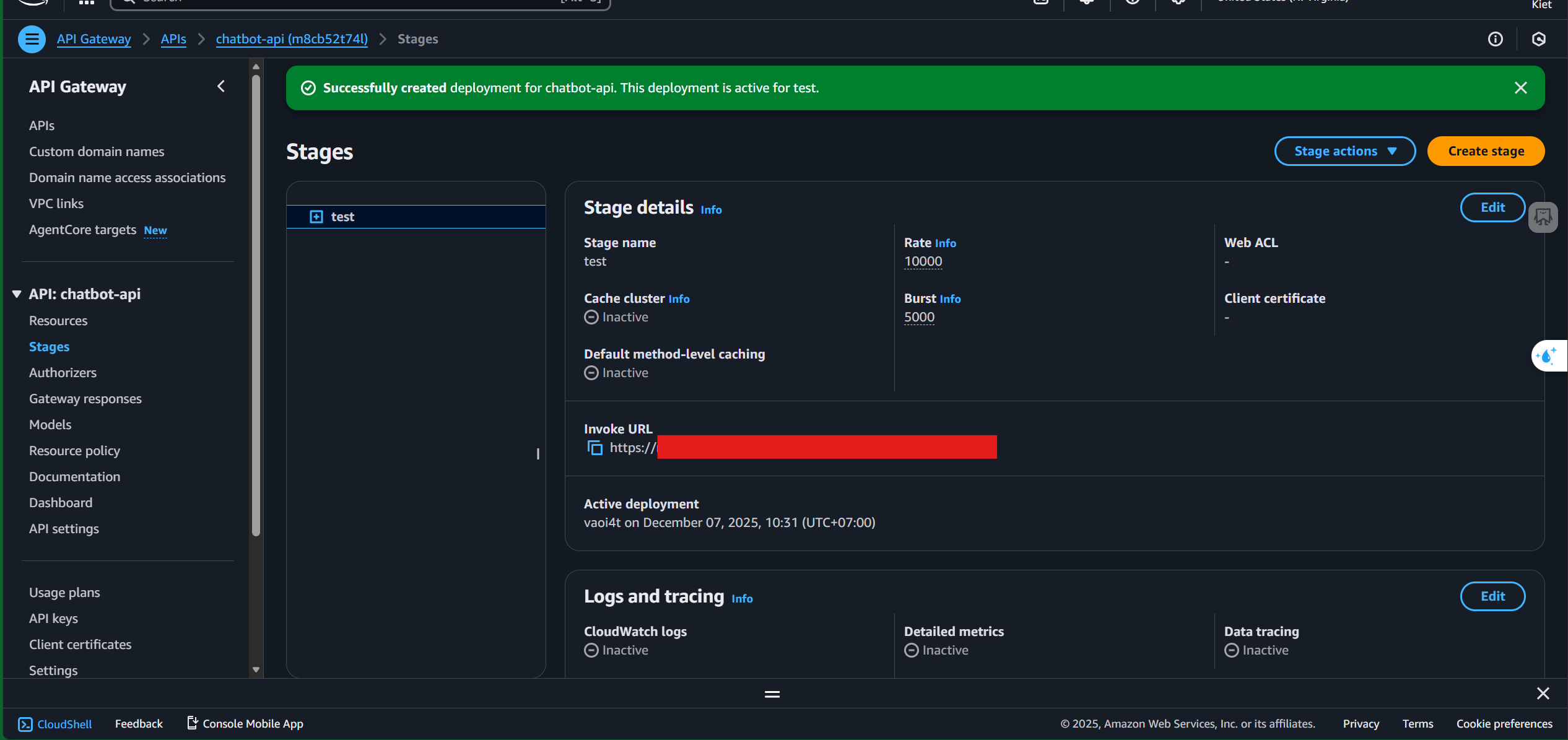This screenshot has width=1568, height=740.
Task: Open Resources in the sidebar
Action: point(58,321)
